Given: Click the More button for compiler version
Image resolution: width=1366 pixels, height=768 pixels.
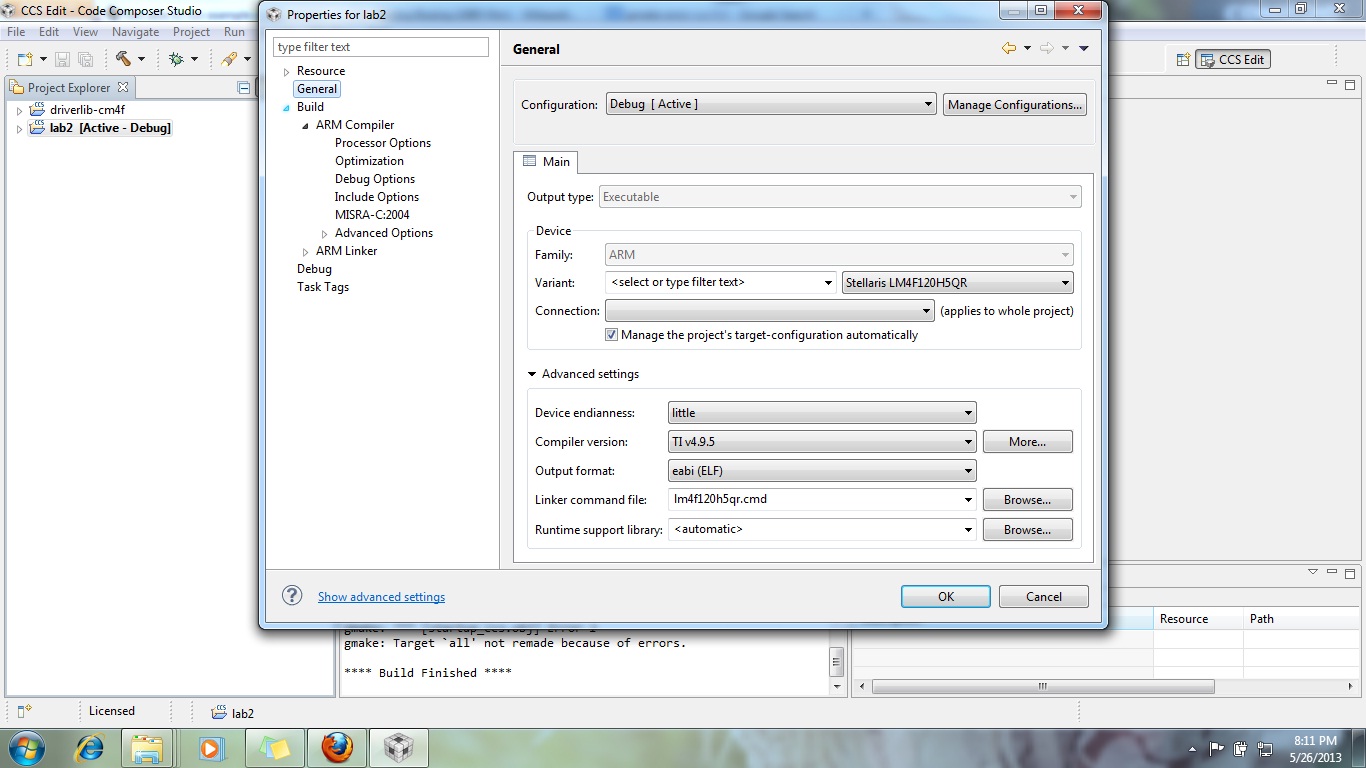Looking at the screenshot, I should [1027, 441].
